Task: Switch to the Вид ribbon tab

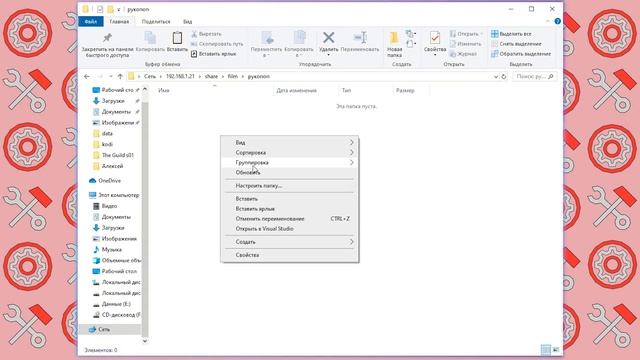Action: [x=187, y=21]
